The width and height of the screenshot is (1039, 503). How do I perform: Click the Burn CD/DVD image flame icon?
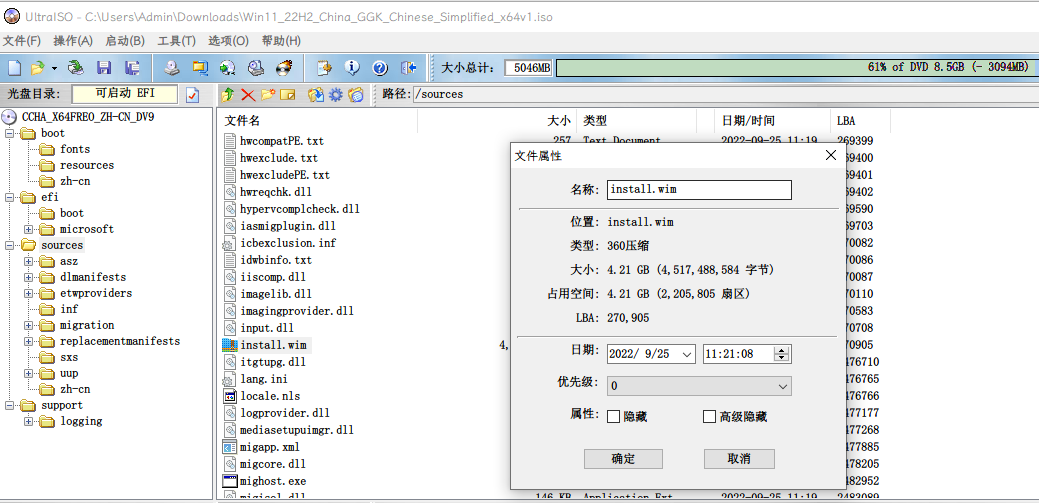(284, 68)
